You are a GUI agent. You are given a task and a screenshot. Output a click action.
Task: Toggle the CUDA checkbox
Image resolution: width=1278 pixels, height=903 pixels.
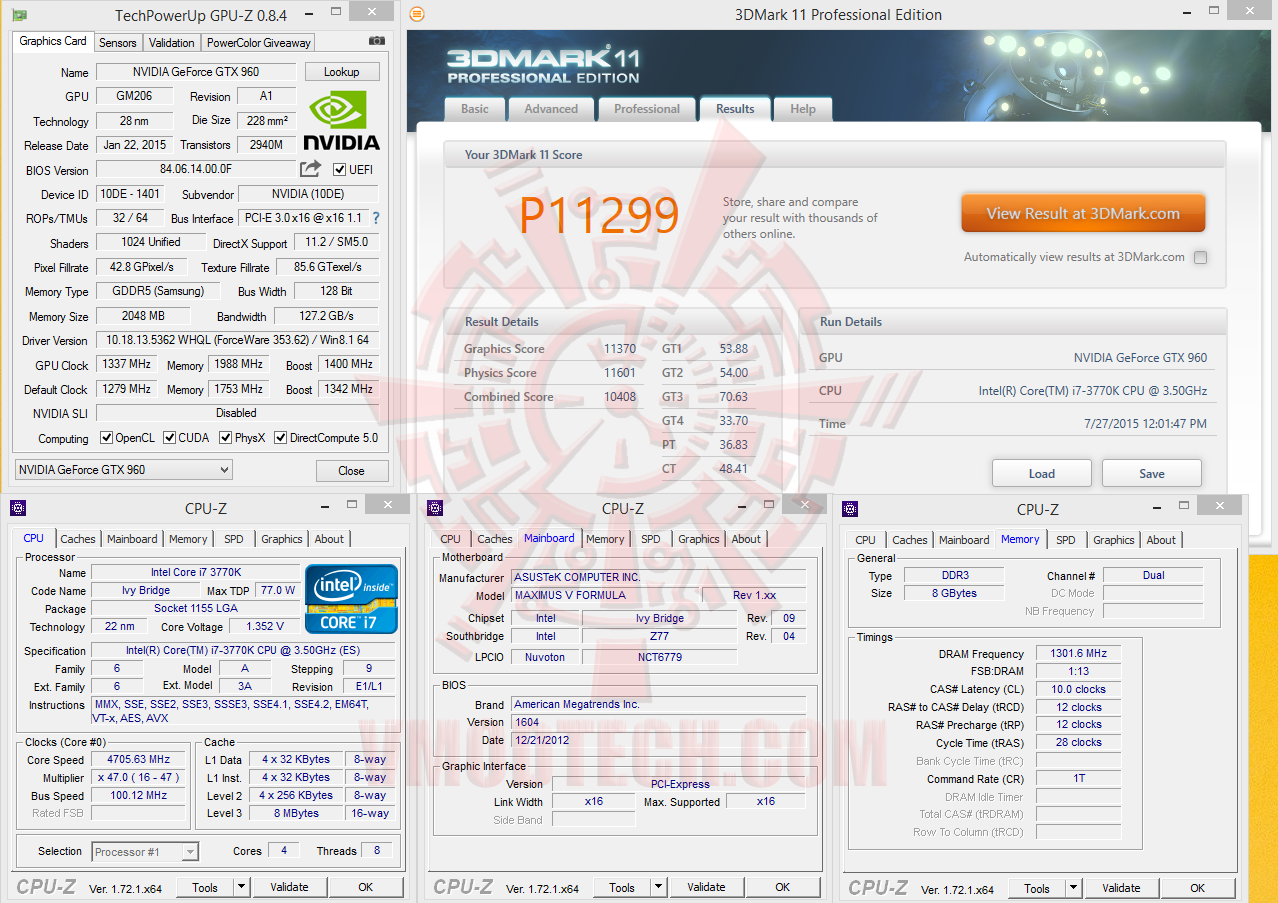170,438
